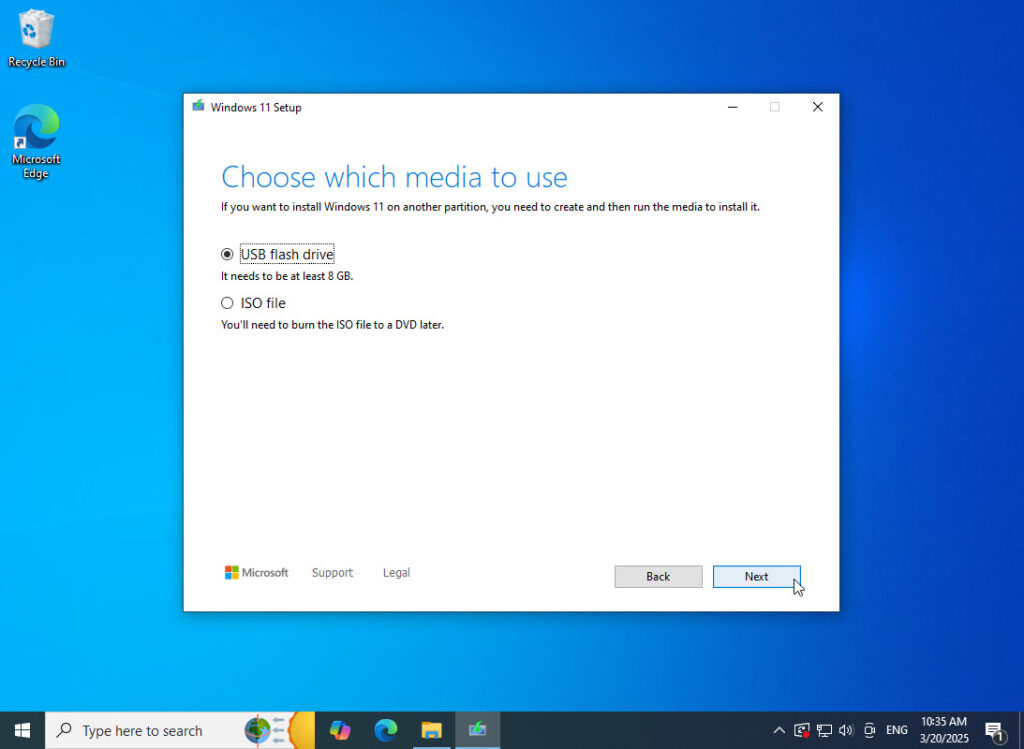This screenshot has width=1024, height=749.
Task: Click the Next button
Action: point(756,577)
